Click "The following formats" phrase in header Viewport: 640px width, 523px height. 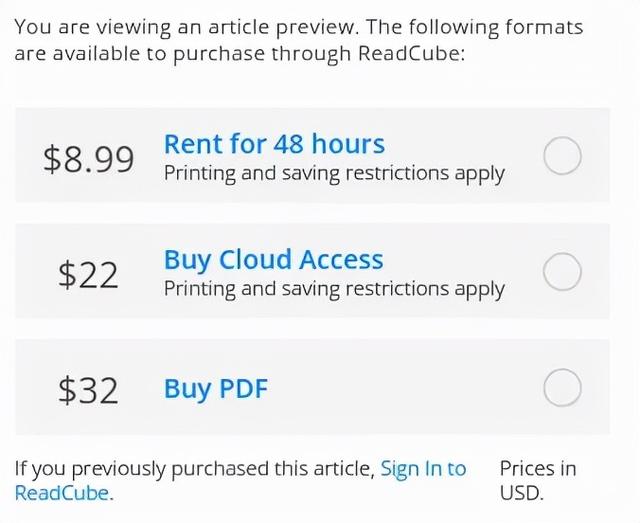(x=478, y=28)
